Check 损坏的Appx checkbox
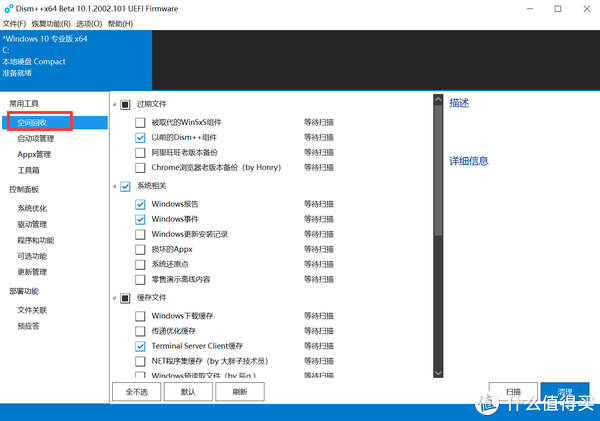The width and height of the screenshot is (600, 421). [140, 250]
